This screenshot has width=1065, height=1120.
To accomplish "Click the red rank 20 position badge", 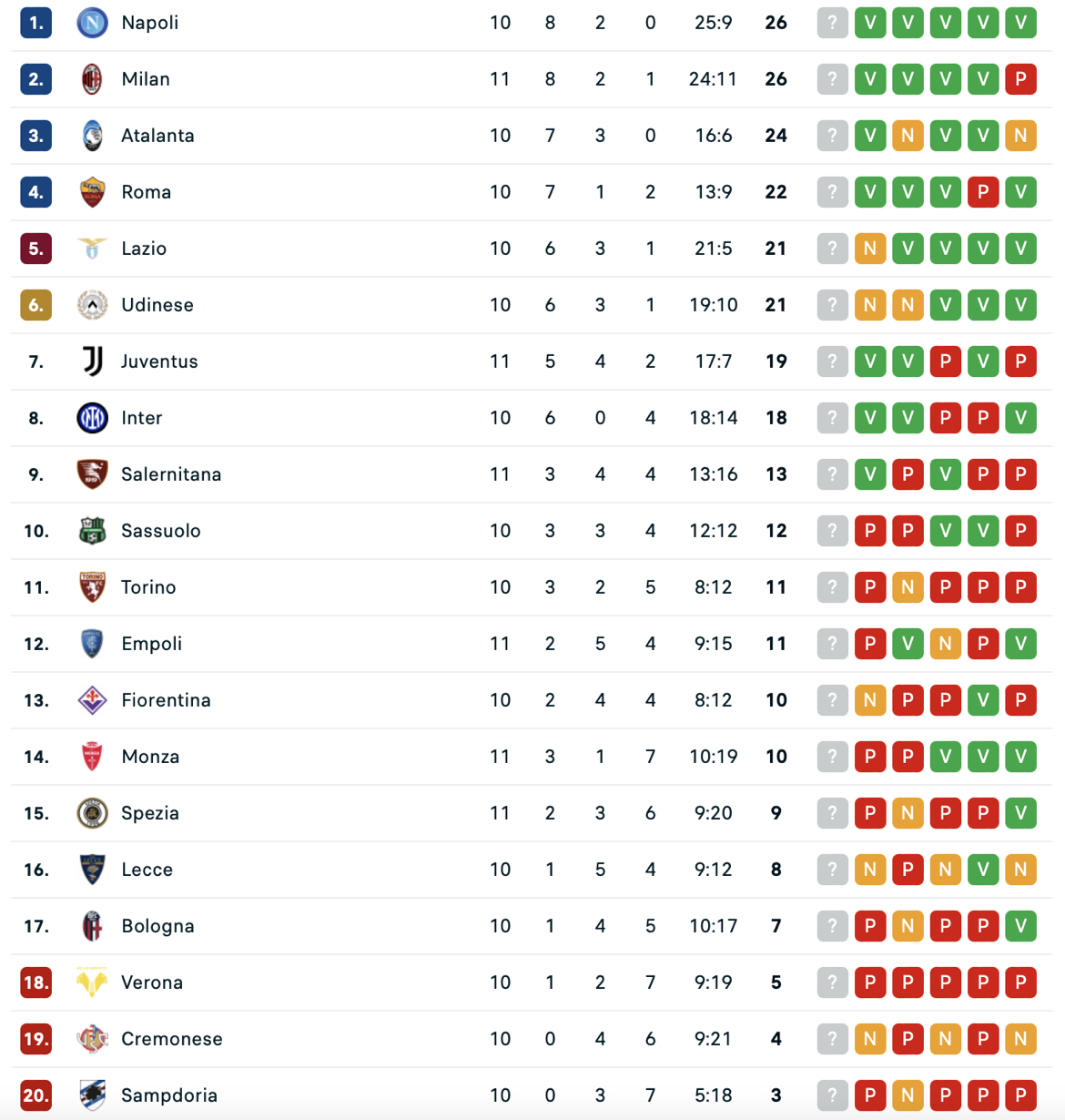I will pos(35,1095).
